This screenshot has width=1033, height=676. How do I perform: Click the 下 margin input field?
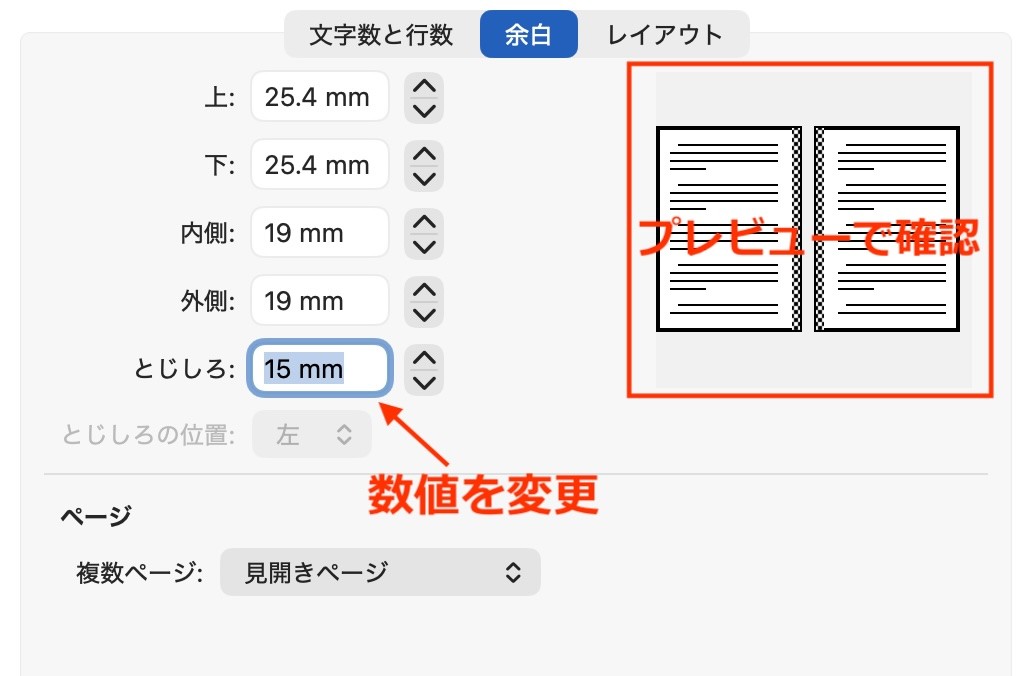click(320, 165)
